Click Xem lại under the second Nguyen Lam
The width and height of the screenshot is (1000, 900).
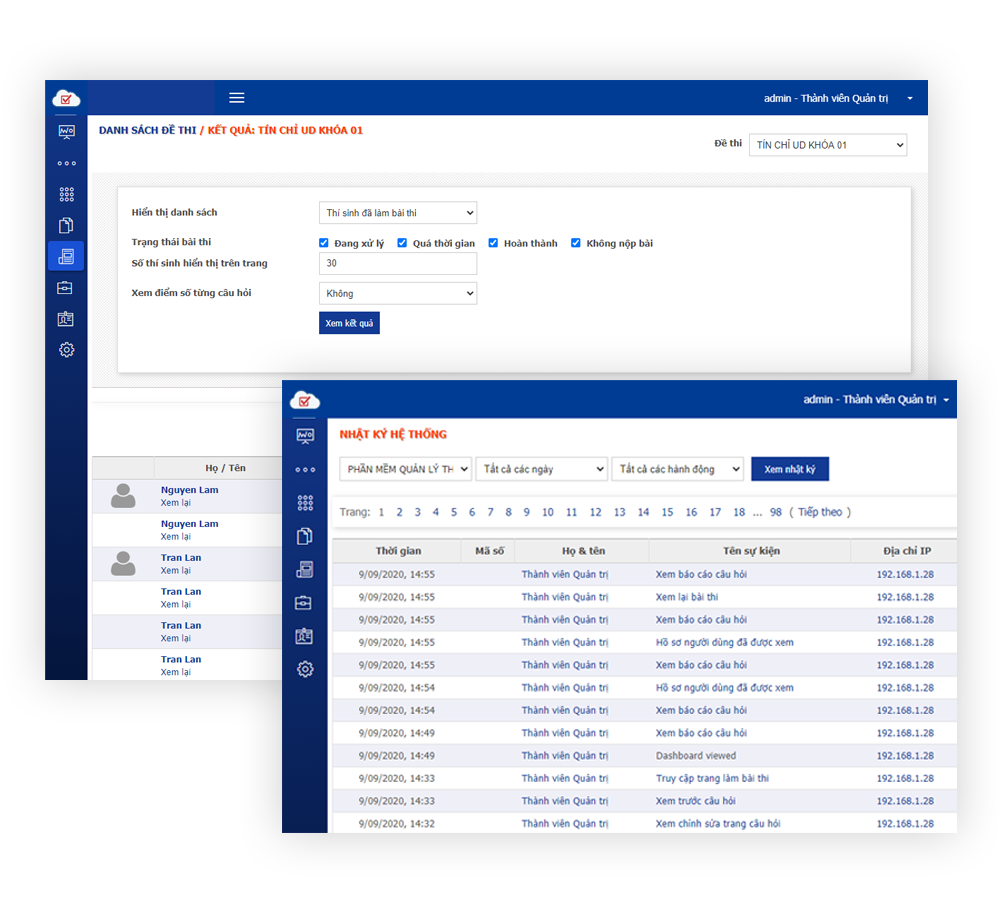(175, 536)
